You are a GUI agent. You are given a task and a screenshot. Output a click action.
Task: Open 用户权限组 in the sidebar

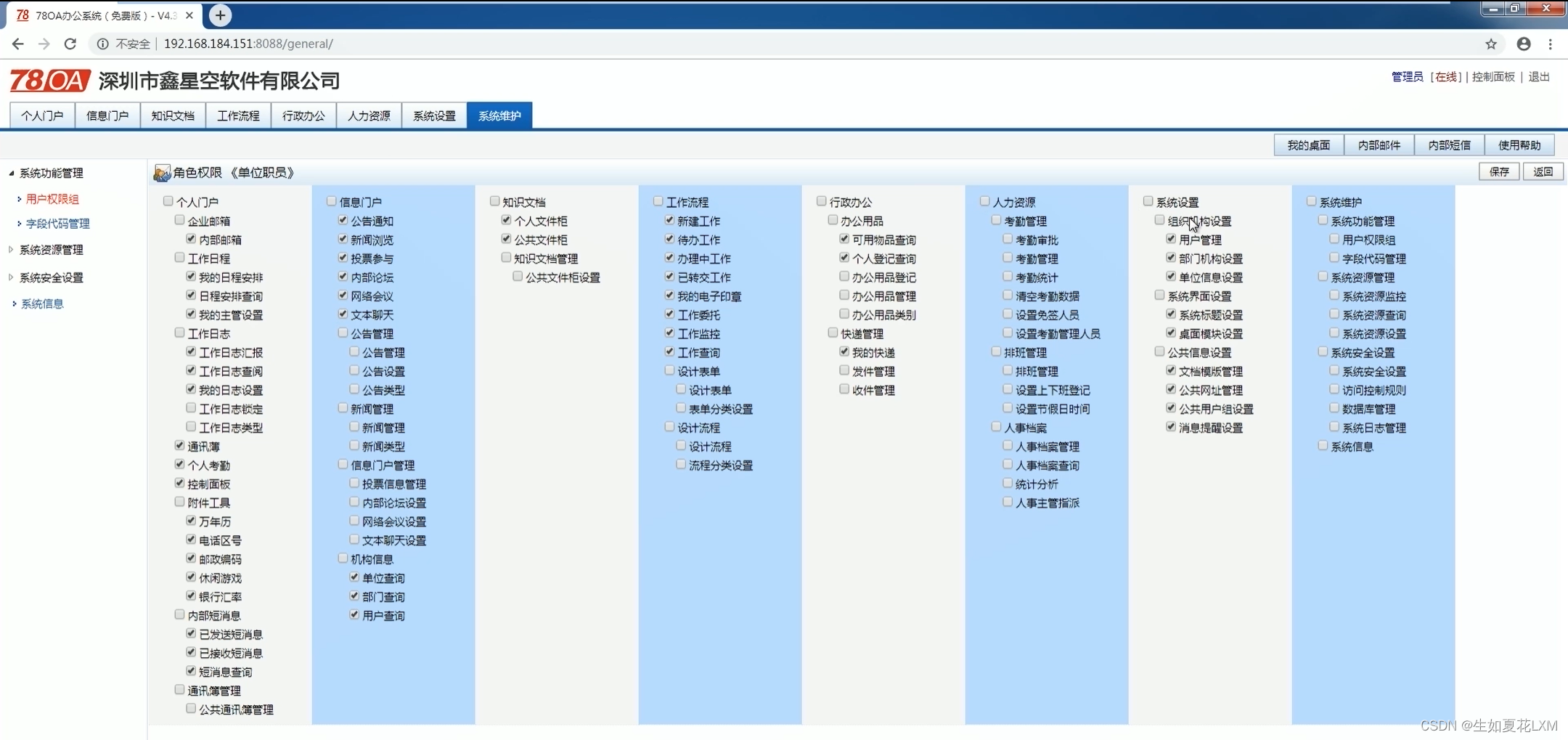click(52, 199)
